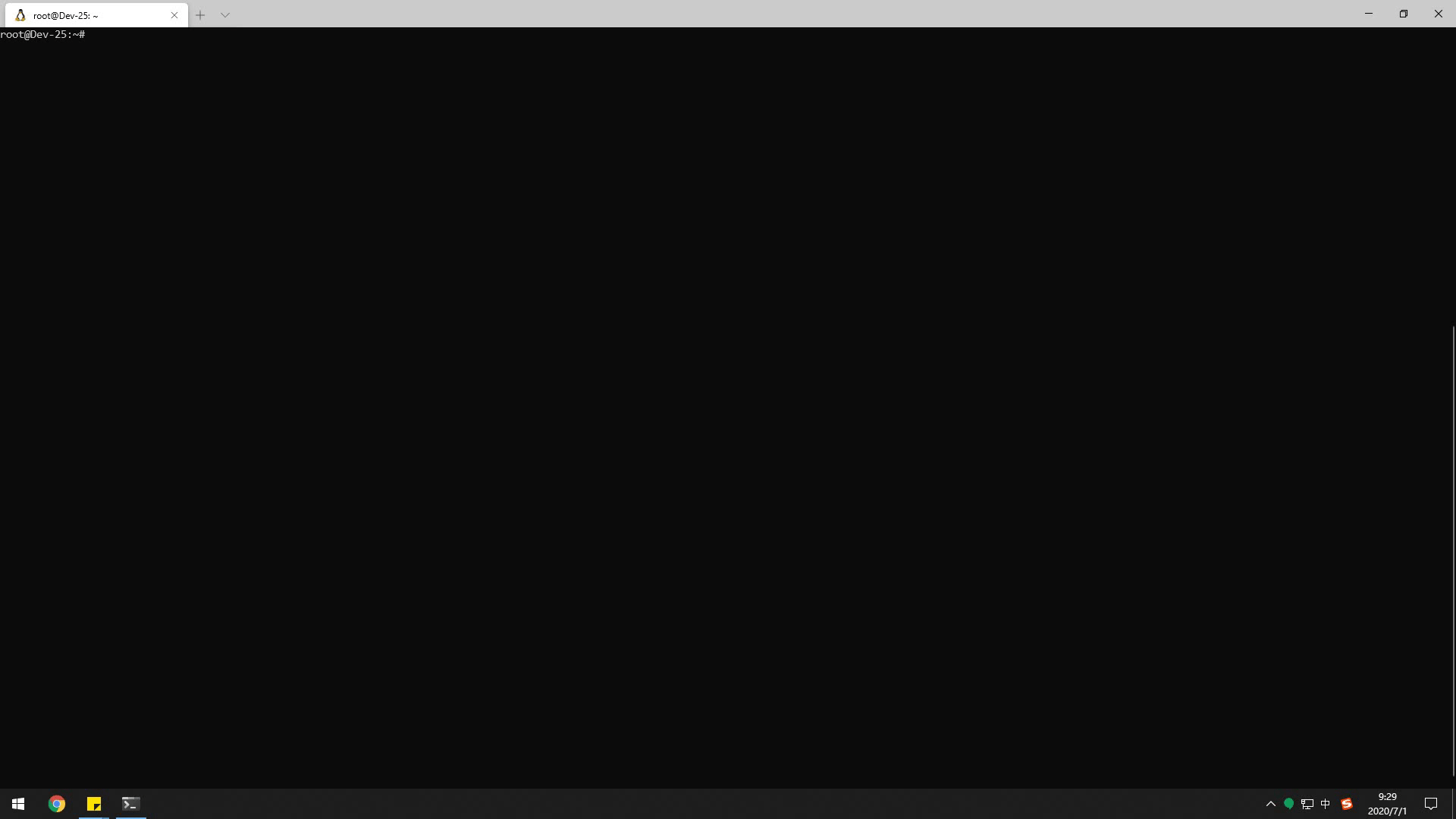The width and height of the screenshot is (1456, 819).
Task: Expand the new tab profile dropdown
Action: [225, 15]
